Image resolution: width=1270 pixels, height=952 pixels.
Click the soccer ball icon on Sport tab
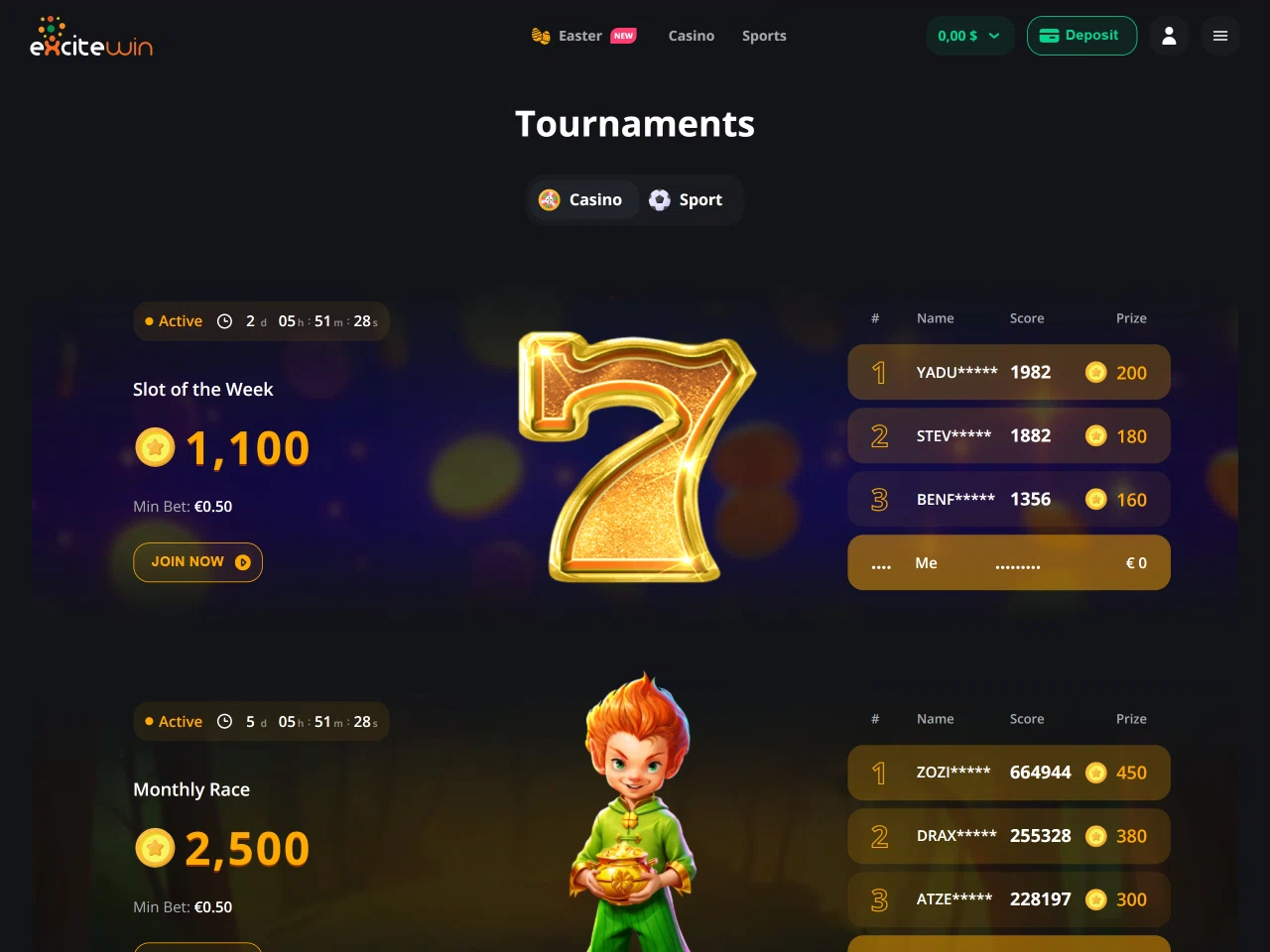(660, 199)
